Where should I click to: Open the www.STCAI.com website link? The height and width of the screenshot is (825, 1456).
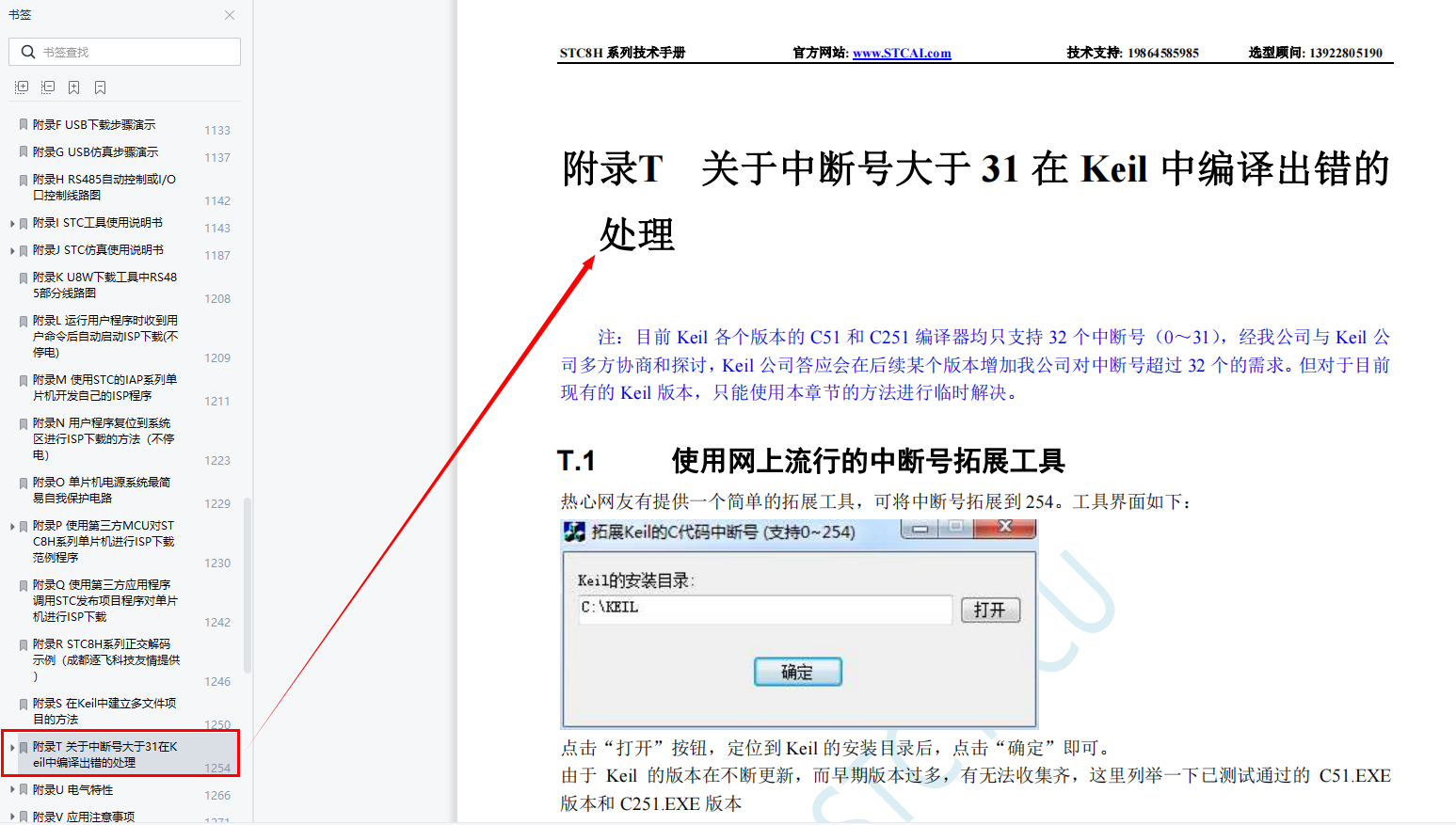point(902,53)
